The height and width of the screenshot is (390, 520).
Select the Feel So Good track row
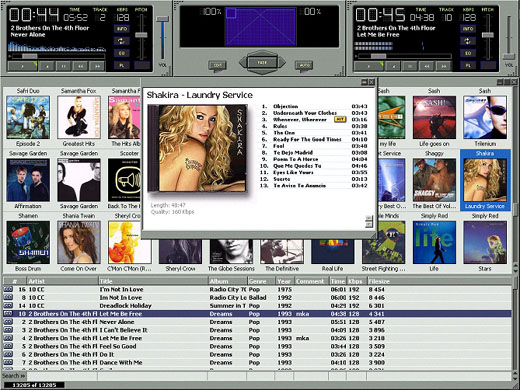pyautogui.click(x=257, y=346)
